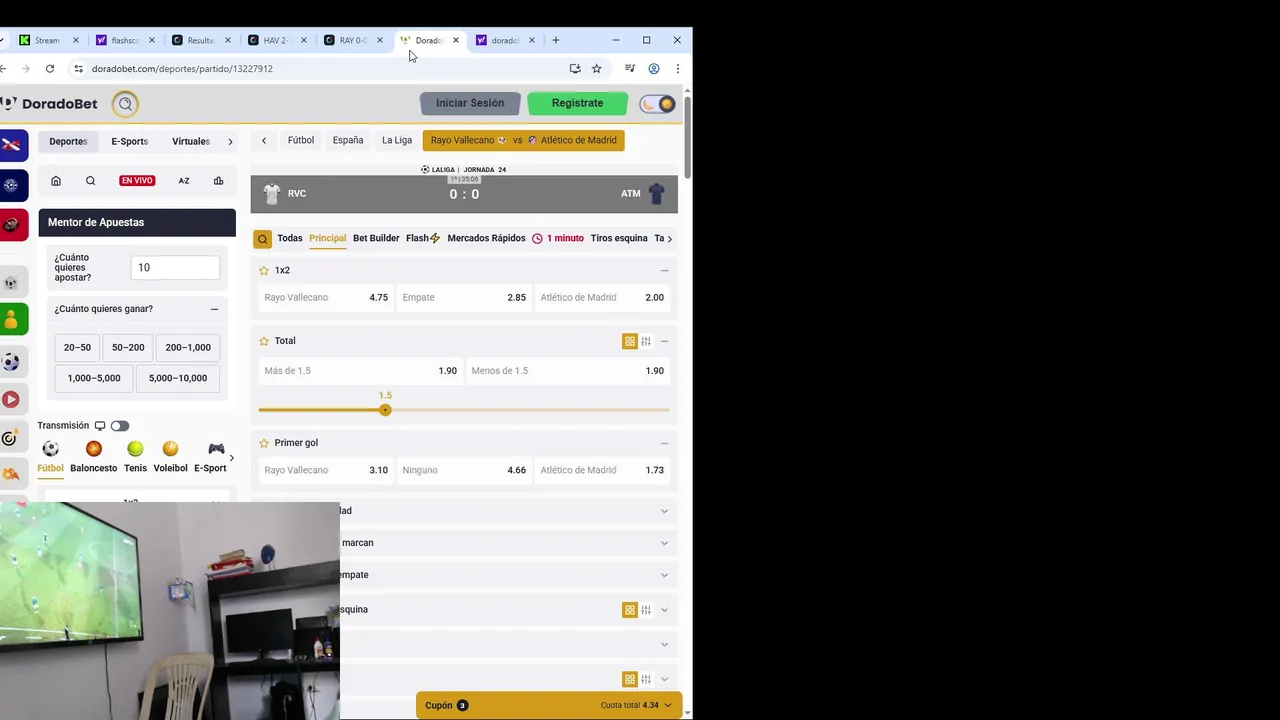Switch to Todas markets tab
1280x720 pixels.
pyautogui.click(x=290, y=238)
